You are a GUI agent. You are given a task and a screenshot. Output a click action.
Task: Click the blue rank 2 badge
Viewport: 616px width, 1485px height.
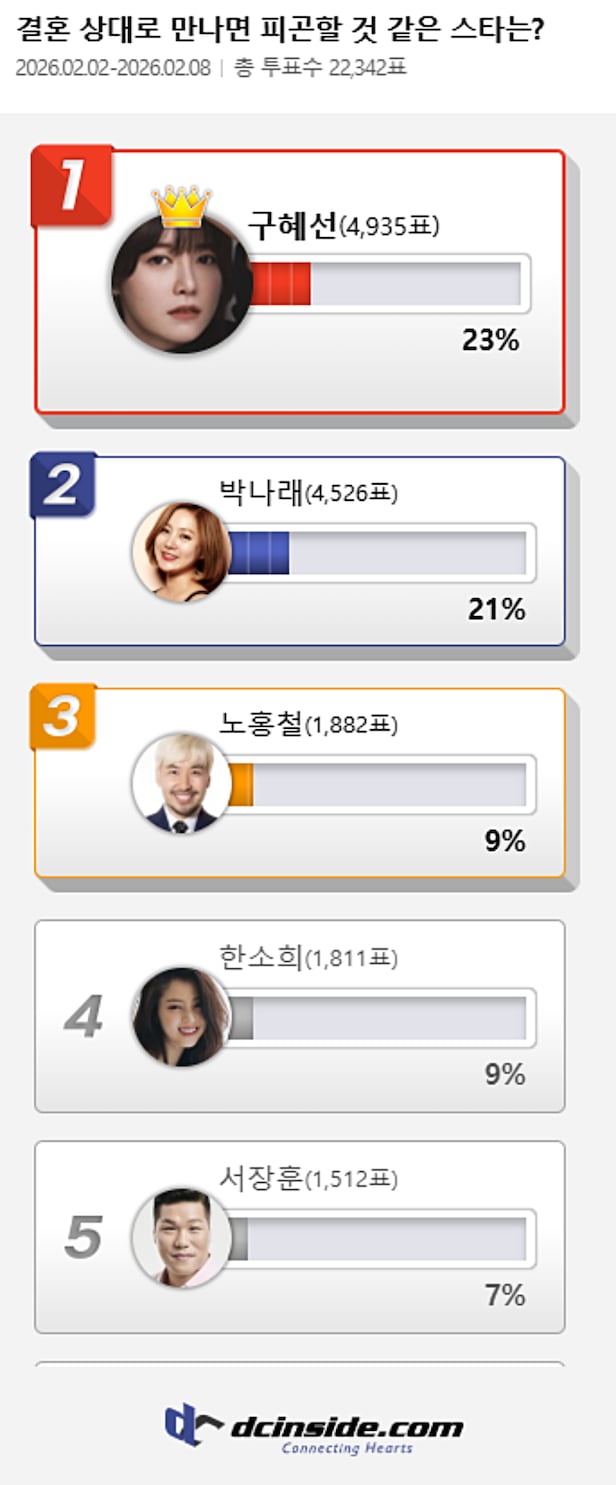[64, 485]
